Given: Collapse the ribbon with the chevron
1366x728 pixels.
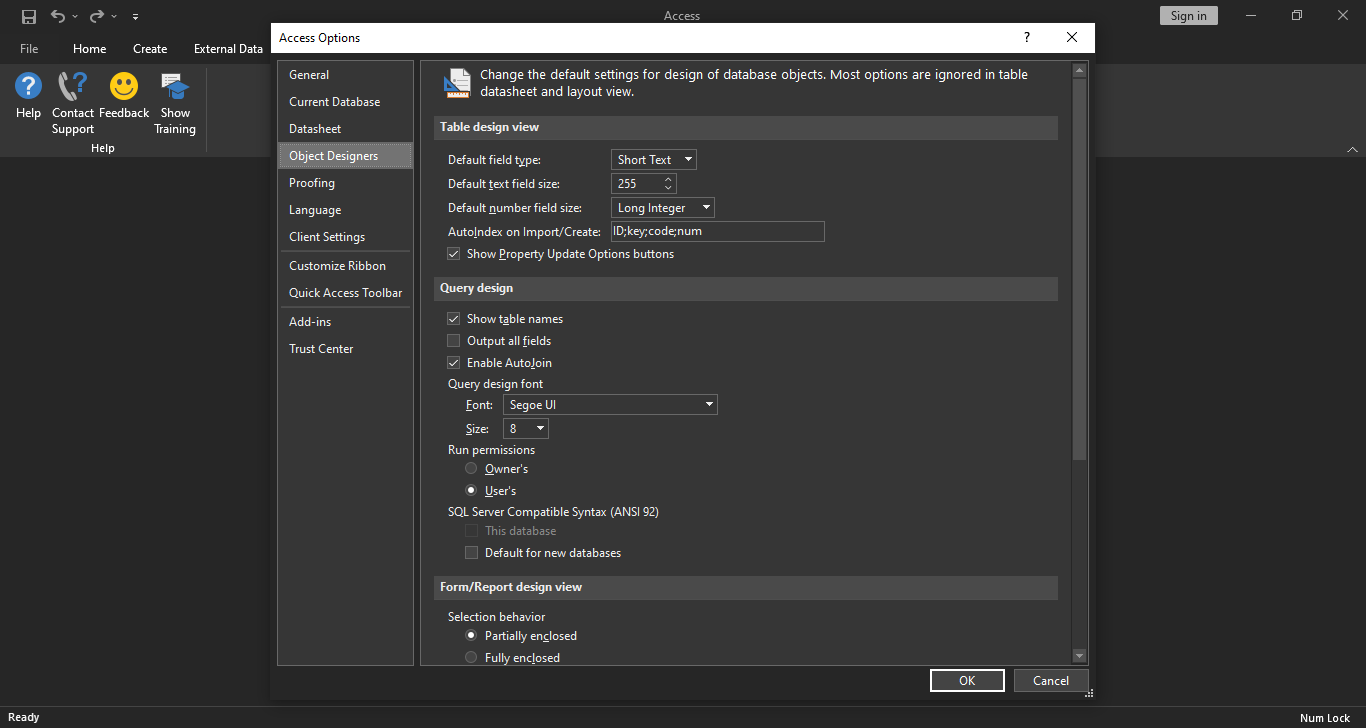Looking at the screenshot, I should click(x=1352, y=149).
